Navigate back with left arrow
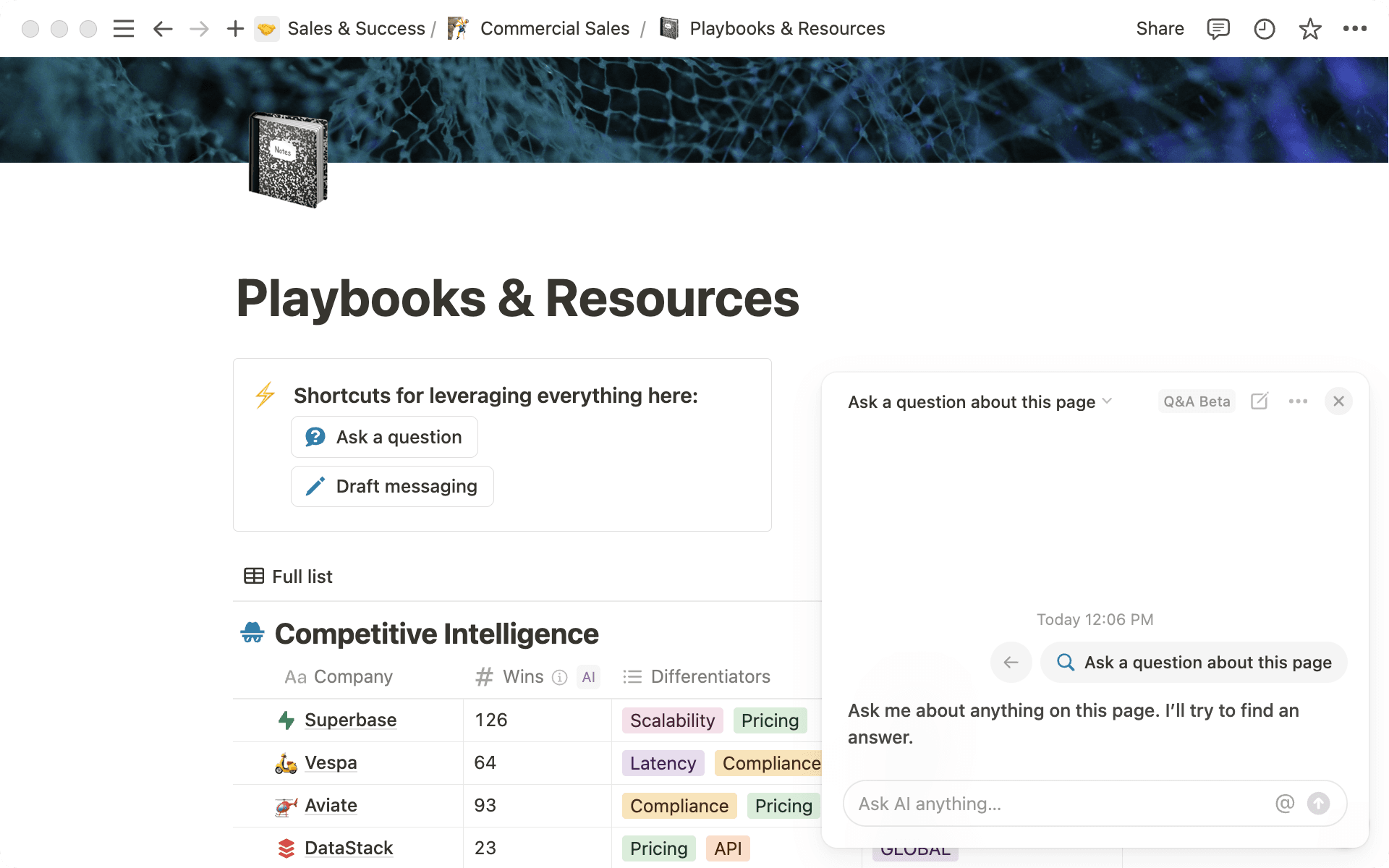The image size is (1389, 868). coord(163,29)
